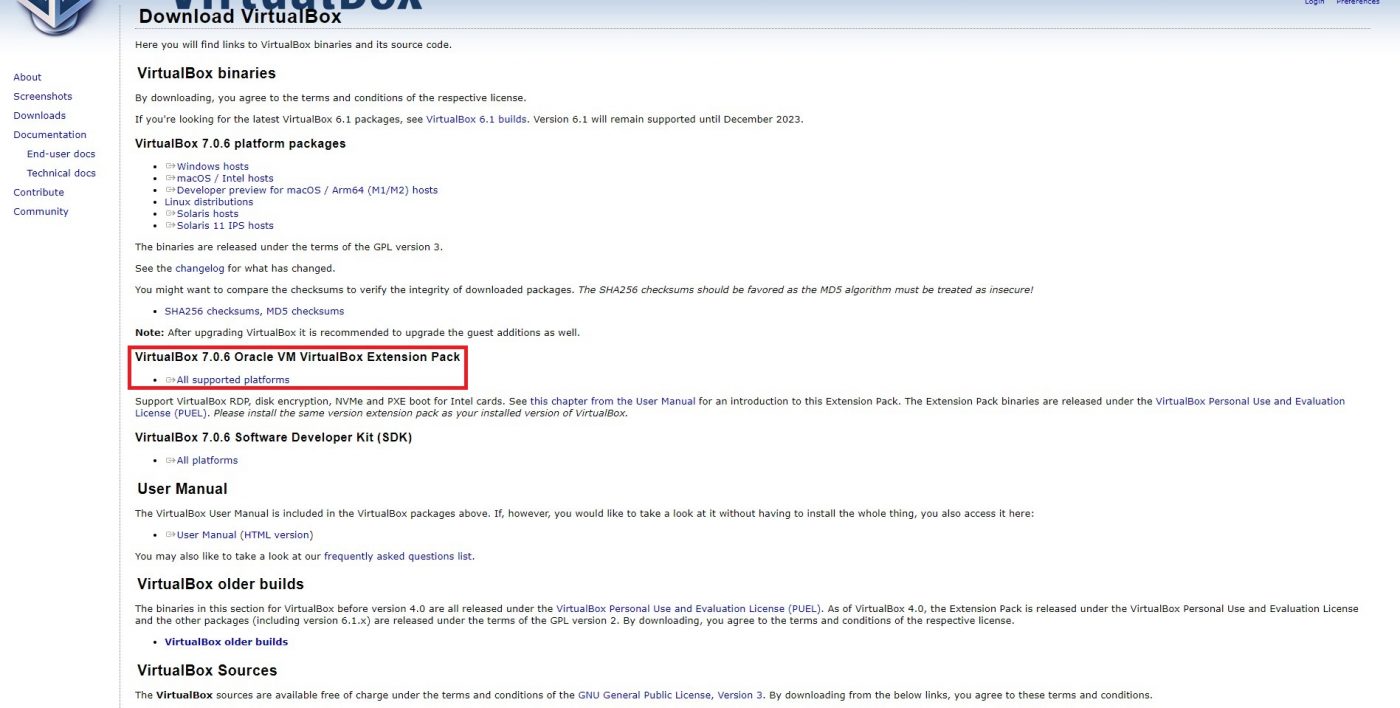The image size is (1400, 708).
Task: Select Downloads in the left navigation
Action: click(x=39, y=115)
